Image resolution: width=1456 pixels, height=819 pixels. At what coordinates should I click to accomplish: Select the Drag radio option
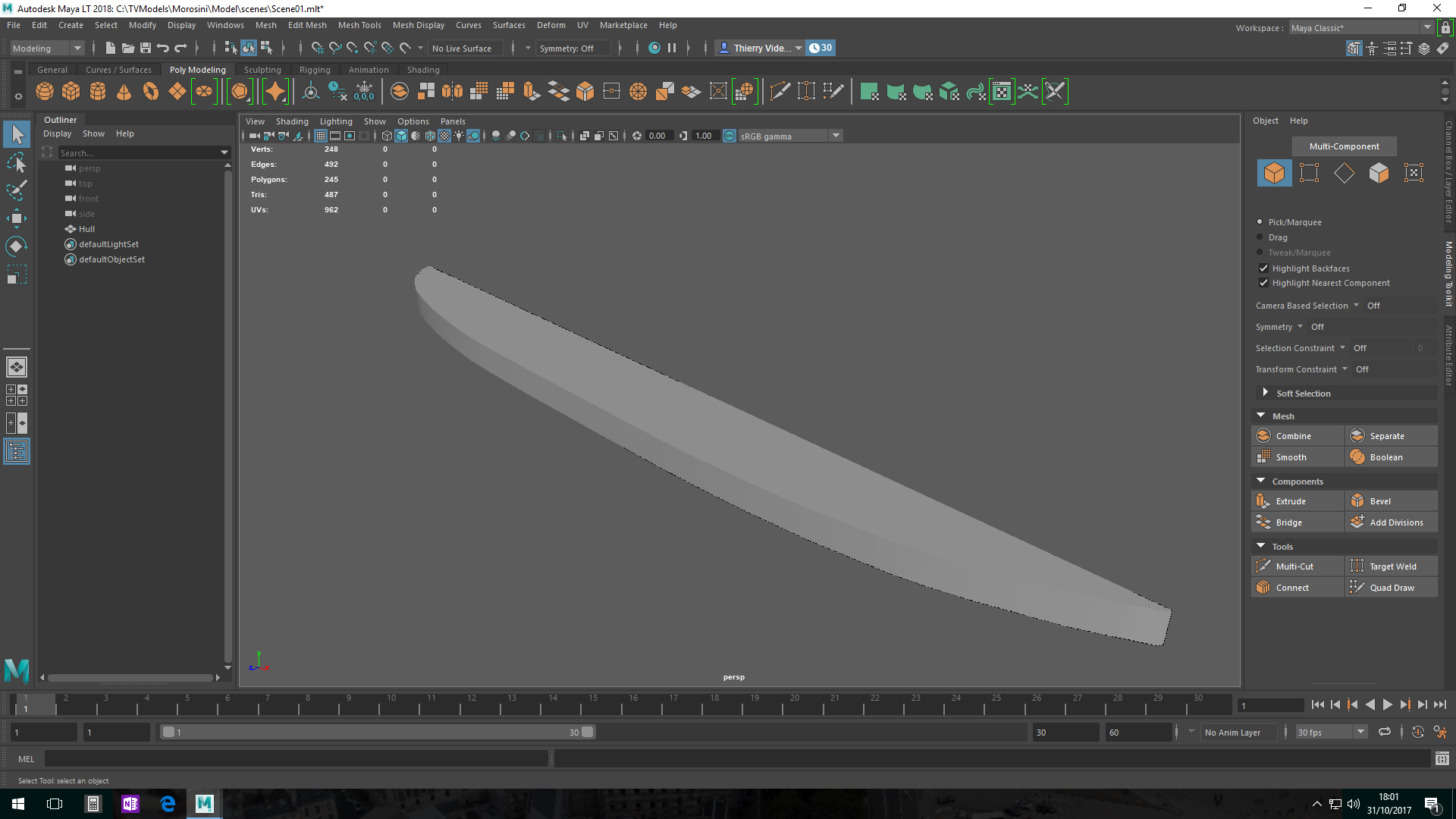(x=1260, y=237)
